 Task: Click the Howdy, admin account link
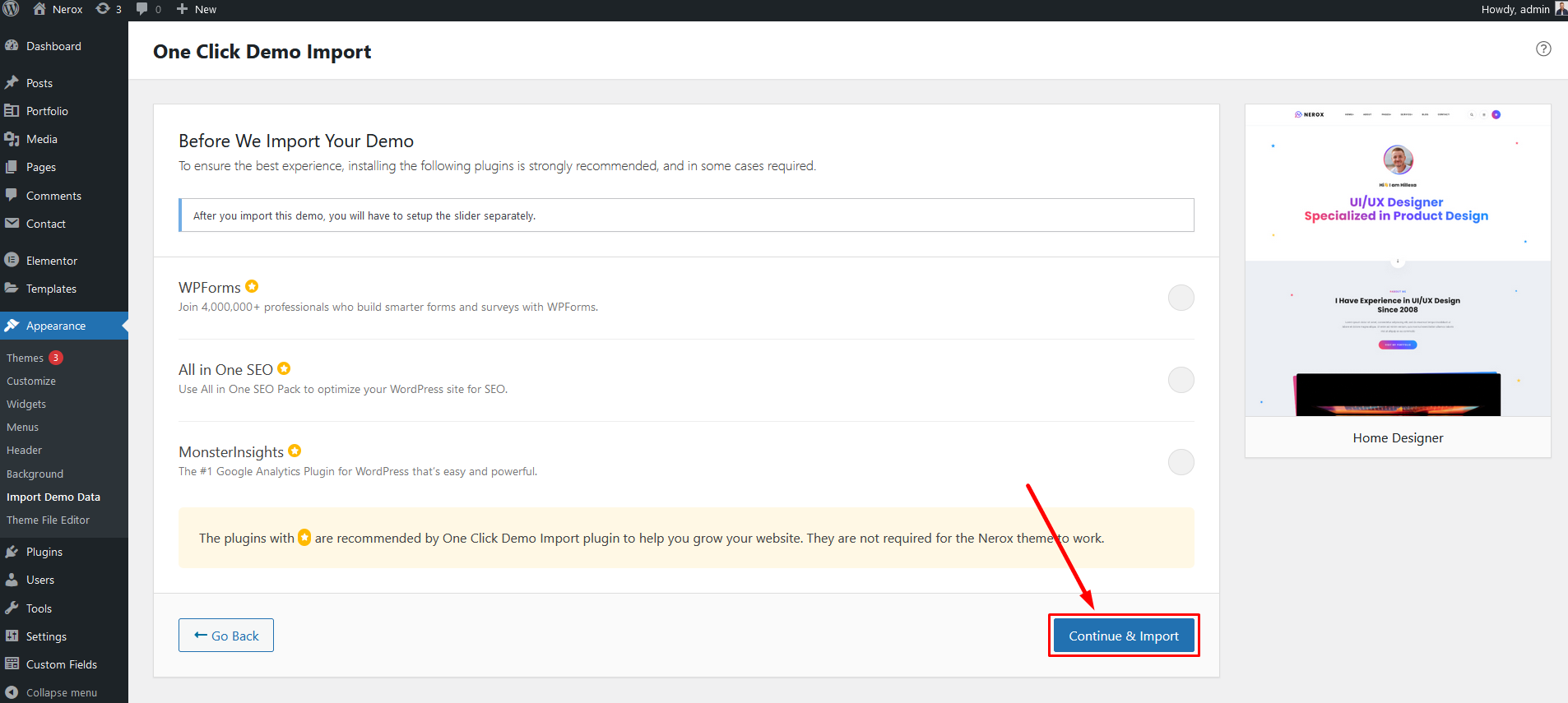(x=1515, y=9)
